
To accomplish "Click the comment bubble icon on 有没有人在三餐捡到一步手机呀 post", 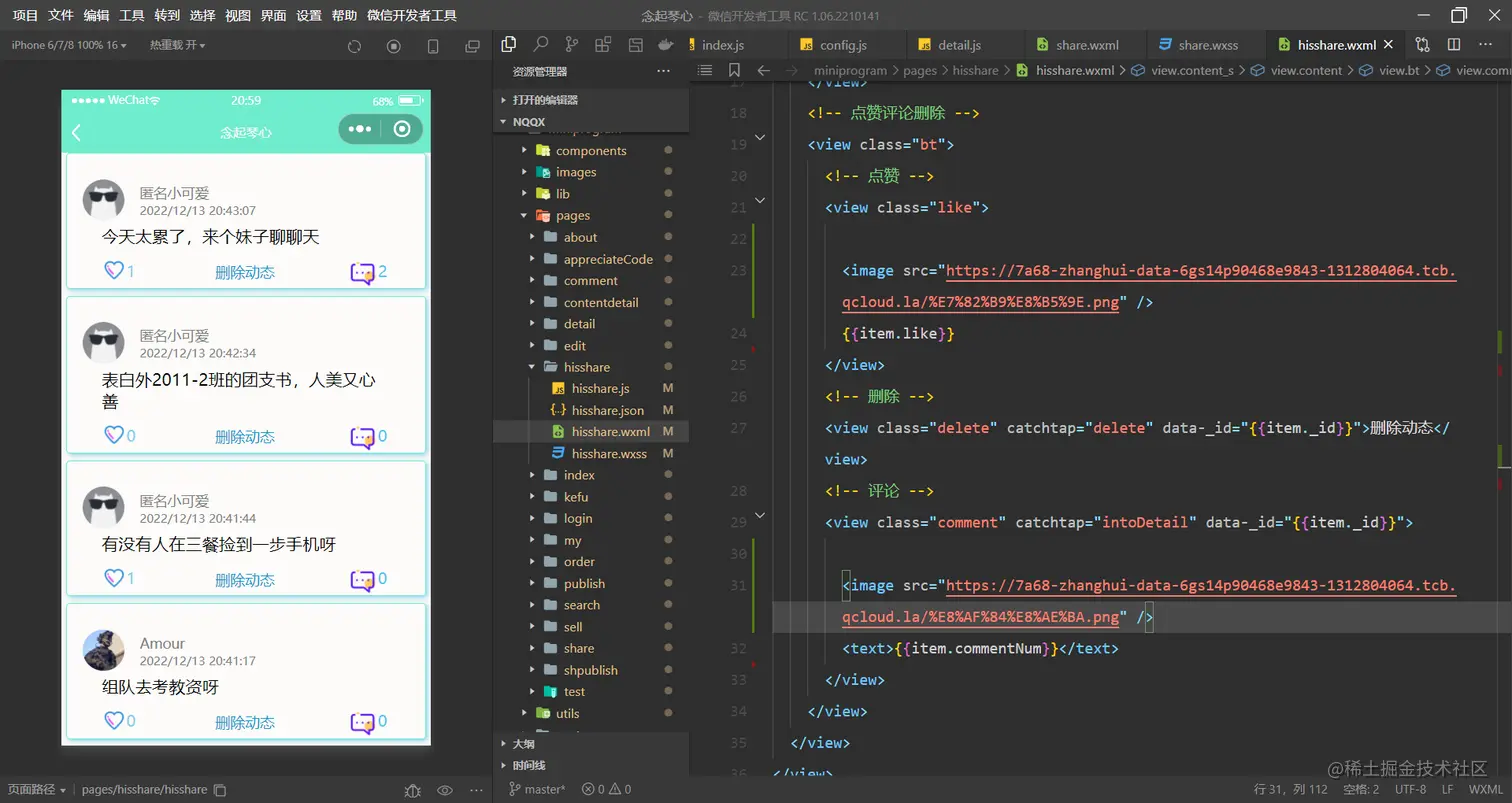I will click(362, 580).
